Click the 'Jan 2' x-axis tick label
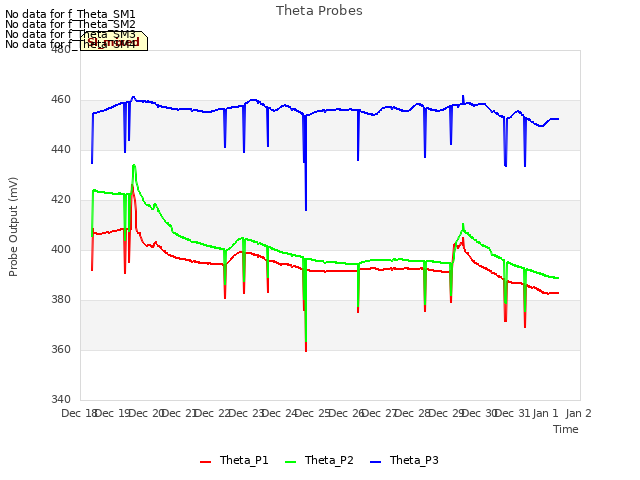This screenshot has height=480, width=640. pyautogui.click(x=578, y=413)
